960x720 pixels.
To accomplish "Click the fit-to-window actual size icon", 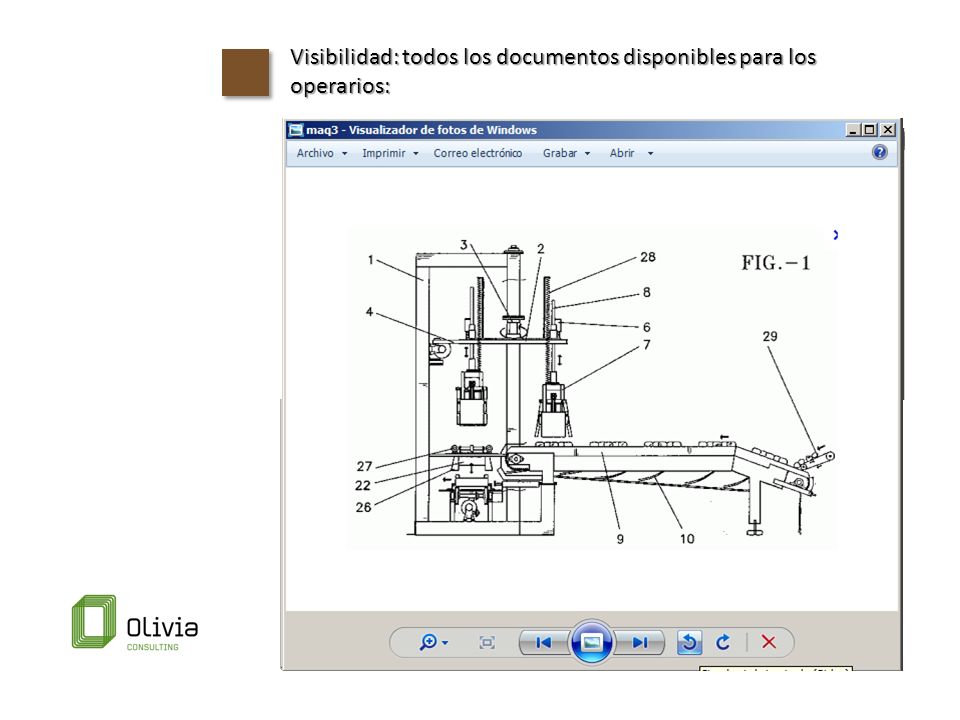I will point(487,642).
